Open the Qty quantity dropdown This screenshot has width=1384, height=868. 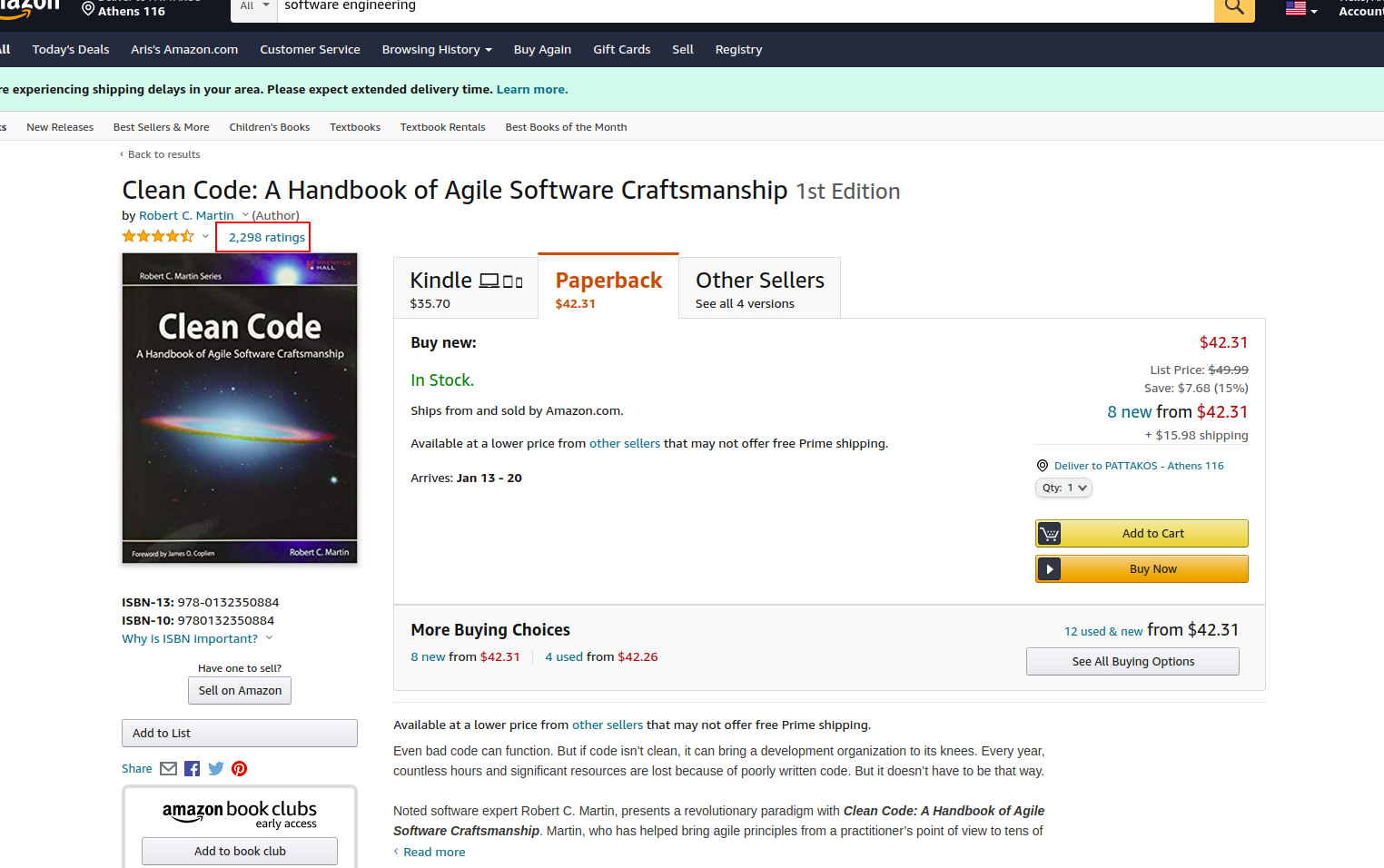pos(1063,488)
